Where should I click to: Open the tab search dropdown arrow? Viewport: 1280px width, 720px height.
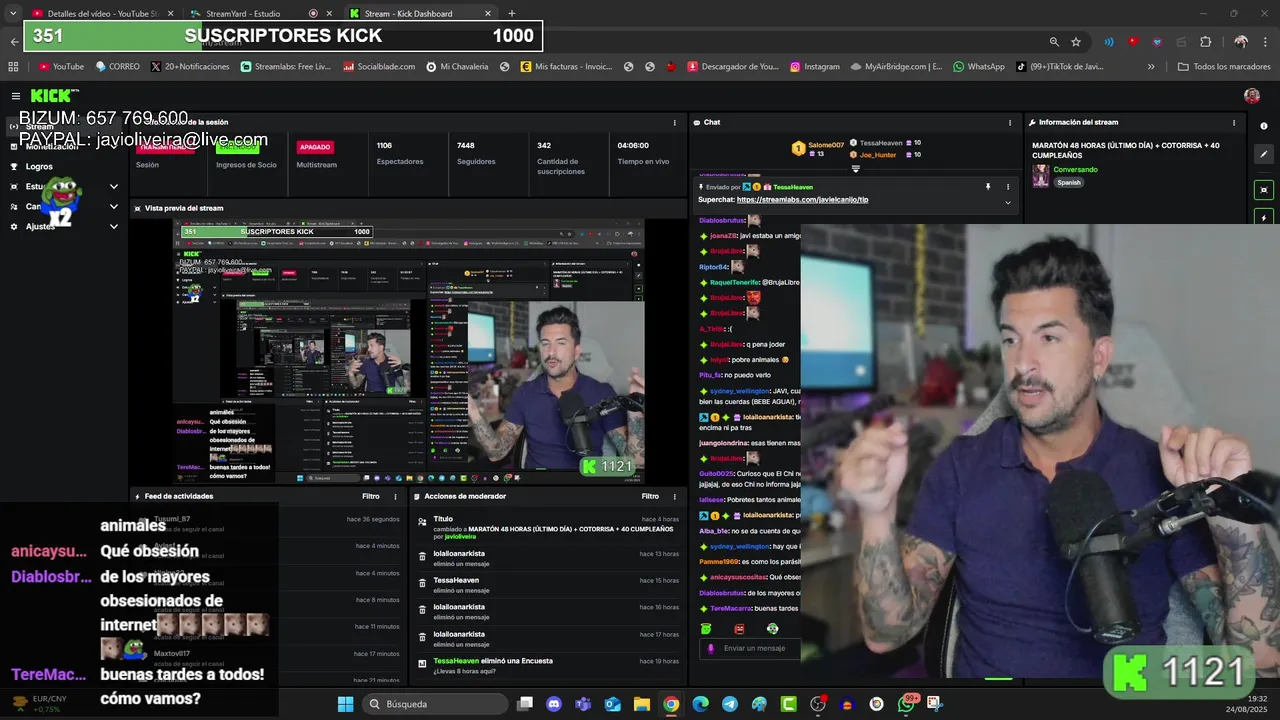coord(13,14)
